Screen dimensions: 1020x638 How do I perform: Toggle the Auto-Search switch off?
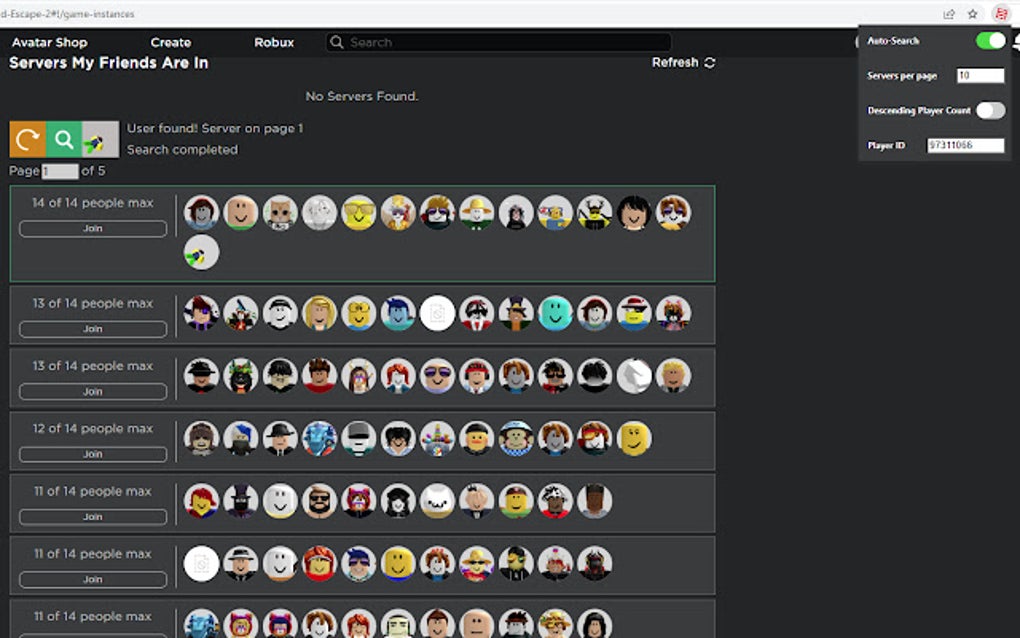coord(990,40)
